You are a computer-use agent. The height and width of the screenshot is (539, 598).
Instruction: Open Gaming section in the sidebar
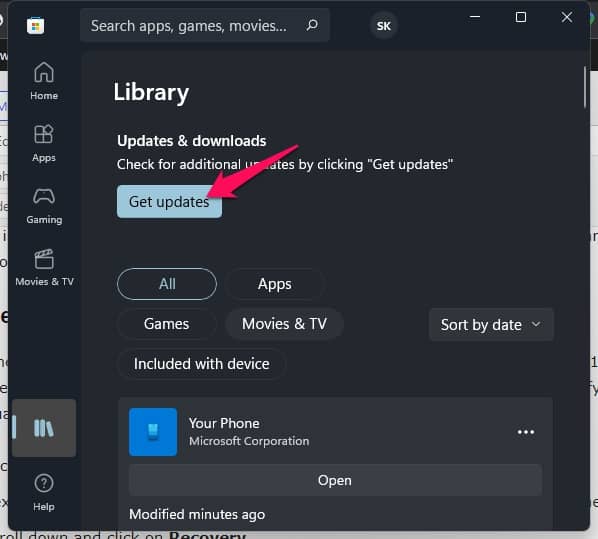coord(44,206)
